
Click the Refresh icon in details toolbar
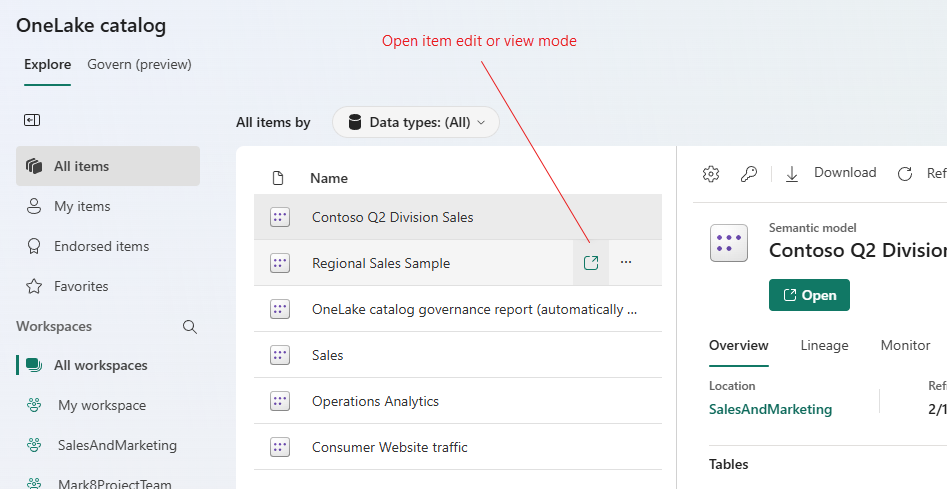(x=905, y=173)
